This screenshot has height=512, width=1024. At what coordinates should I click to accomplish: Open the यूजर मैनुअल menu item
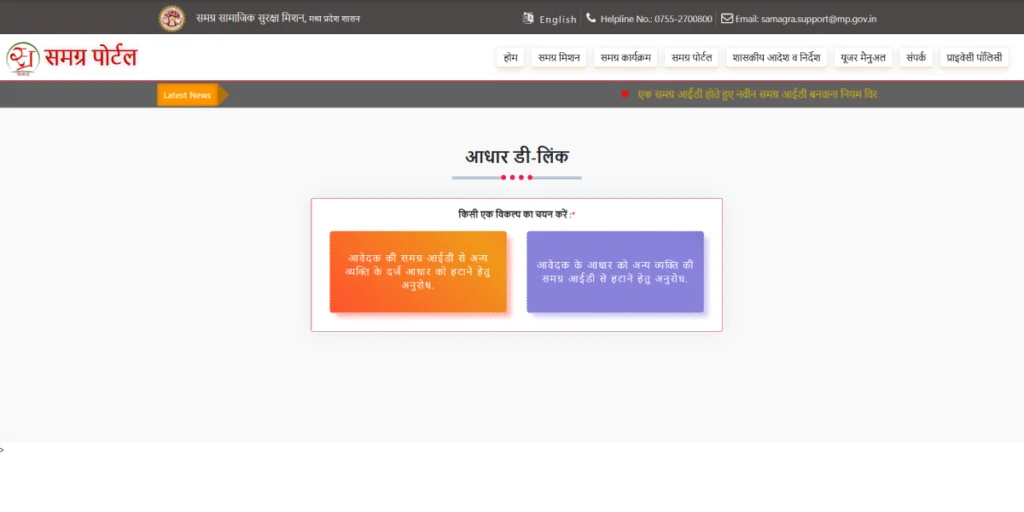click(863, 58)
